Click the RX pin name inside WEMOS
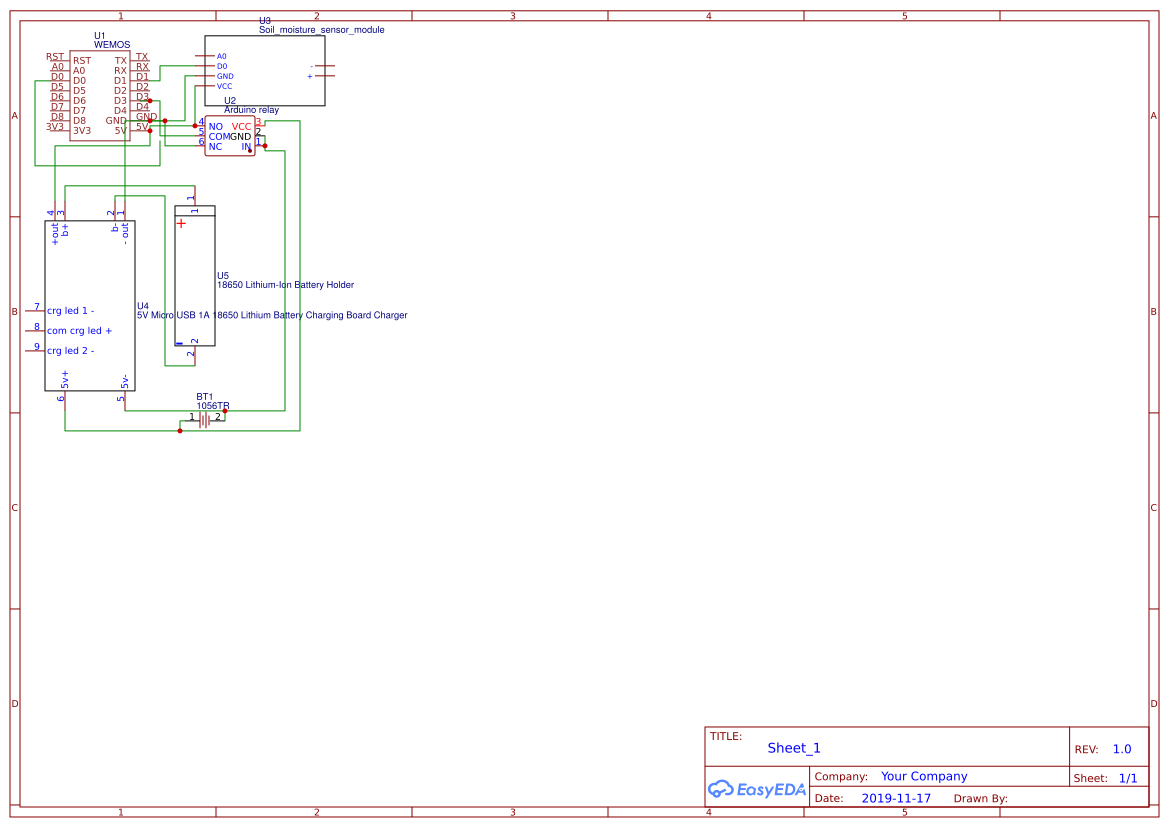1169x827 pixels. (x=121, y=71)
